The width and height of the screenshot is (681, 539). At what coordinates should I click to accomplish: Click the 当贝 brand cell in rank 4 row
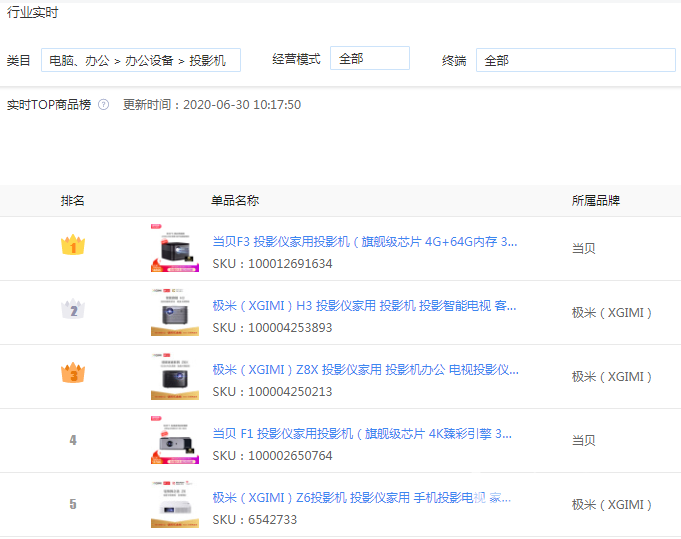tap(583, 440)
